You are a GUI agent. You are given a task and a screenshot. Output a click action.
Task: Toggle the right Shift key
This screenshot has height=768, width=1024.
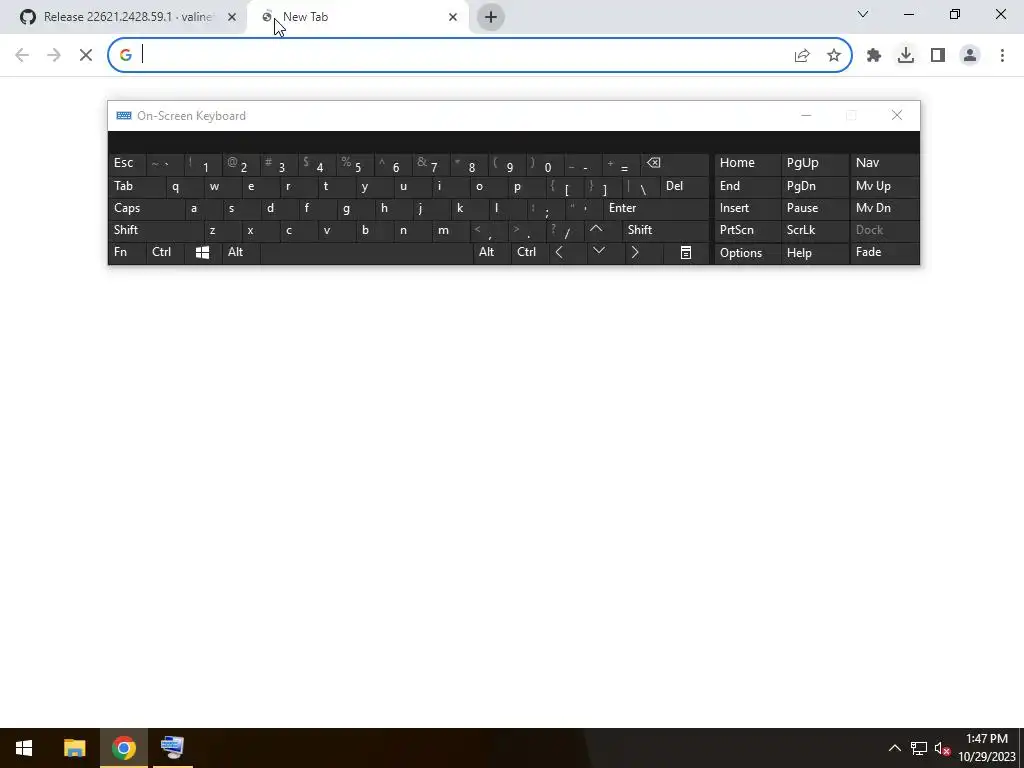[665, 230]
